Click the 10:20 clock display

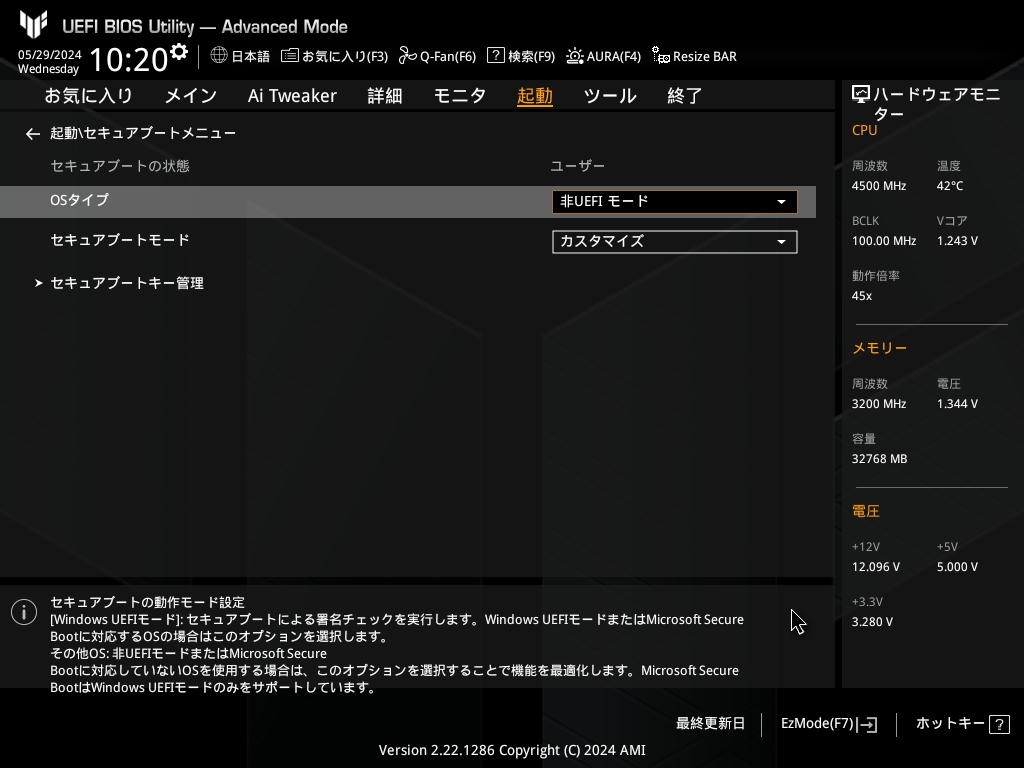pyautogui.click(x=129, y=59)
